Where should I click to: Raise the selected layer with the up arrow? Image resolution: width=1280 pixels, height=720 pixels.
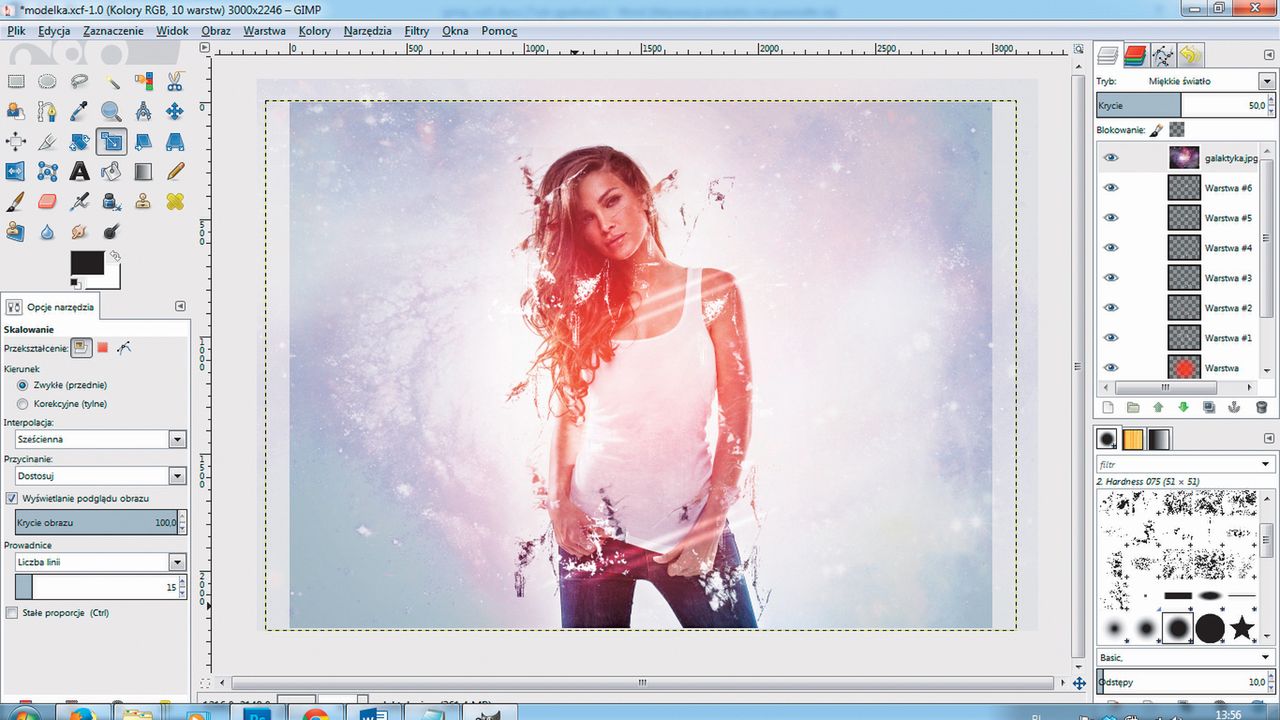1158,407
